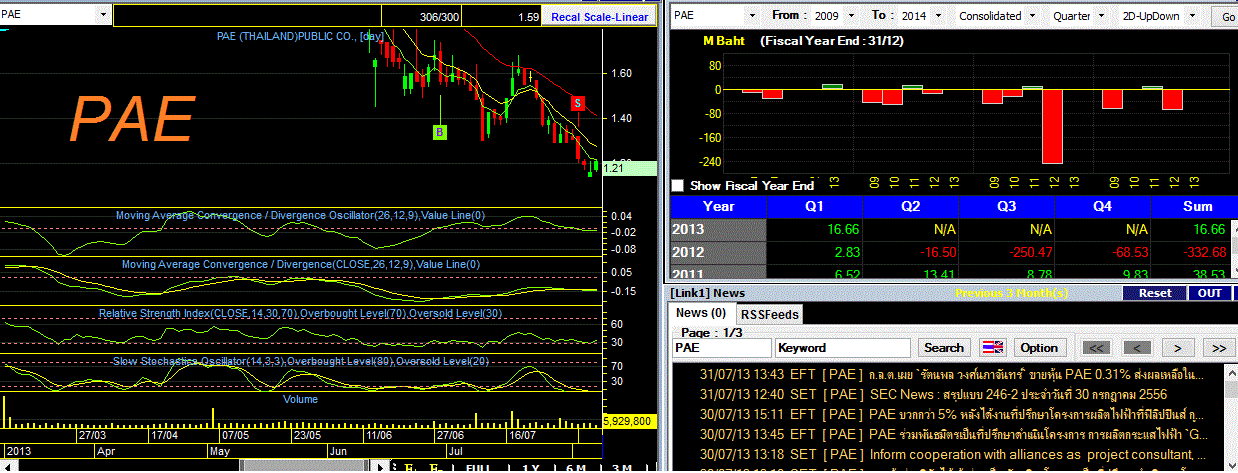Click the large red Q3 2012 loss bar
The width and height of the screenshot is (1238, 473).
[1051, 127]
